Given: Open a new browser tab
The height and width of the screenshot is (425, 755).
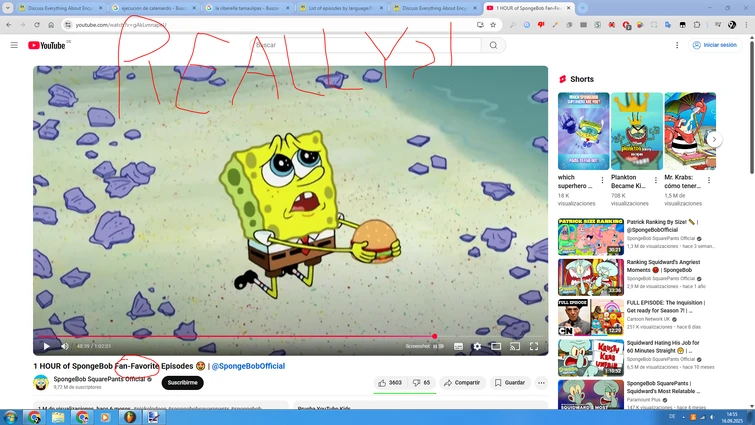Looking at the screenshot, I should pyautogui.click(x=582, y=8).
